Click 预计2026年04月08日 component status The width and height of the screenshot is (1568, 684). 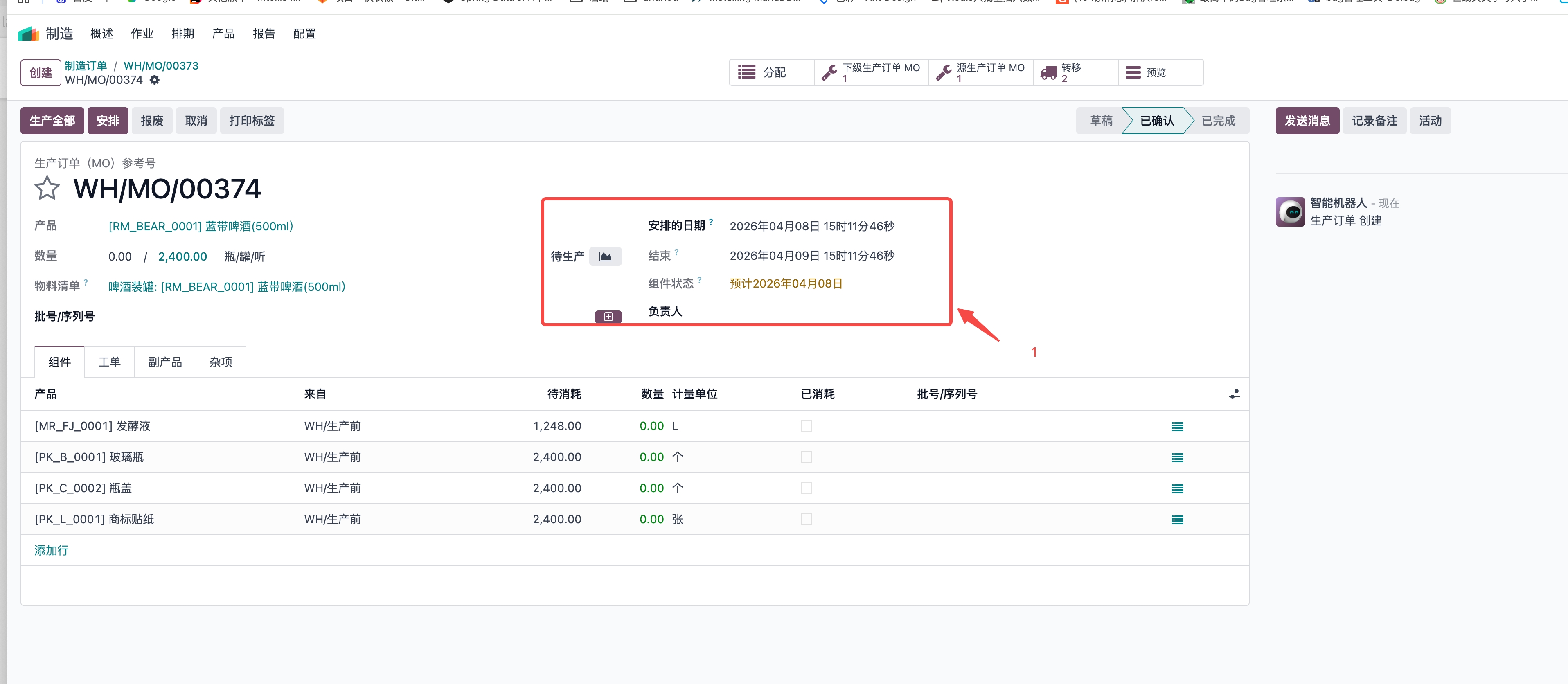click(x=786, y=283)
